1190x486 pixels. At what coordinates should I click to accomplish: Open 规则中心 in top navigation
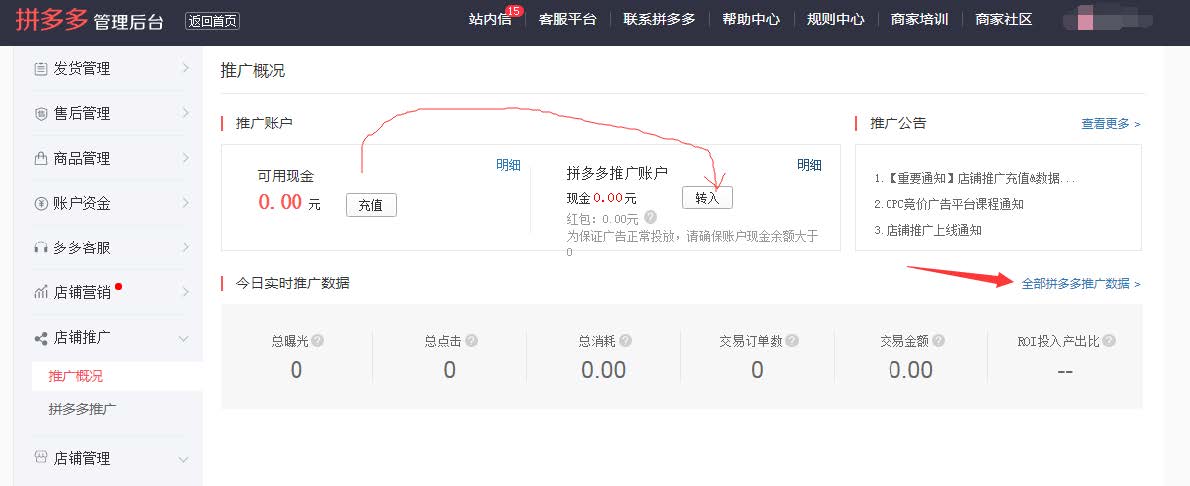[x=836, y=20]
